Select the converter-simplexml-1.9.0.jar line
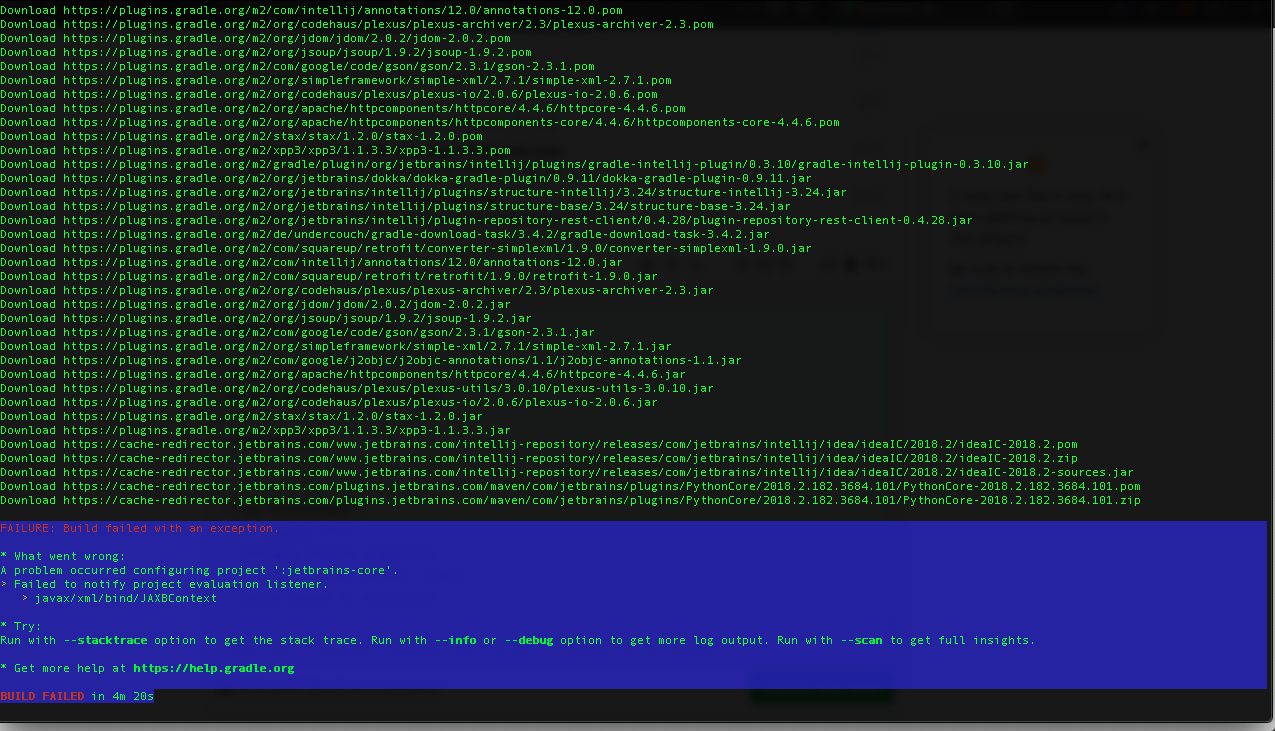Screen dimensions: 1275x731 click(406, 248)
